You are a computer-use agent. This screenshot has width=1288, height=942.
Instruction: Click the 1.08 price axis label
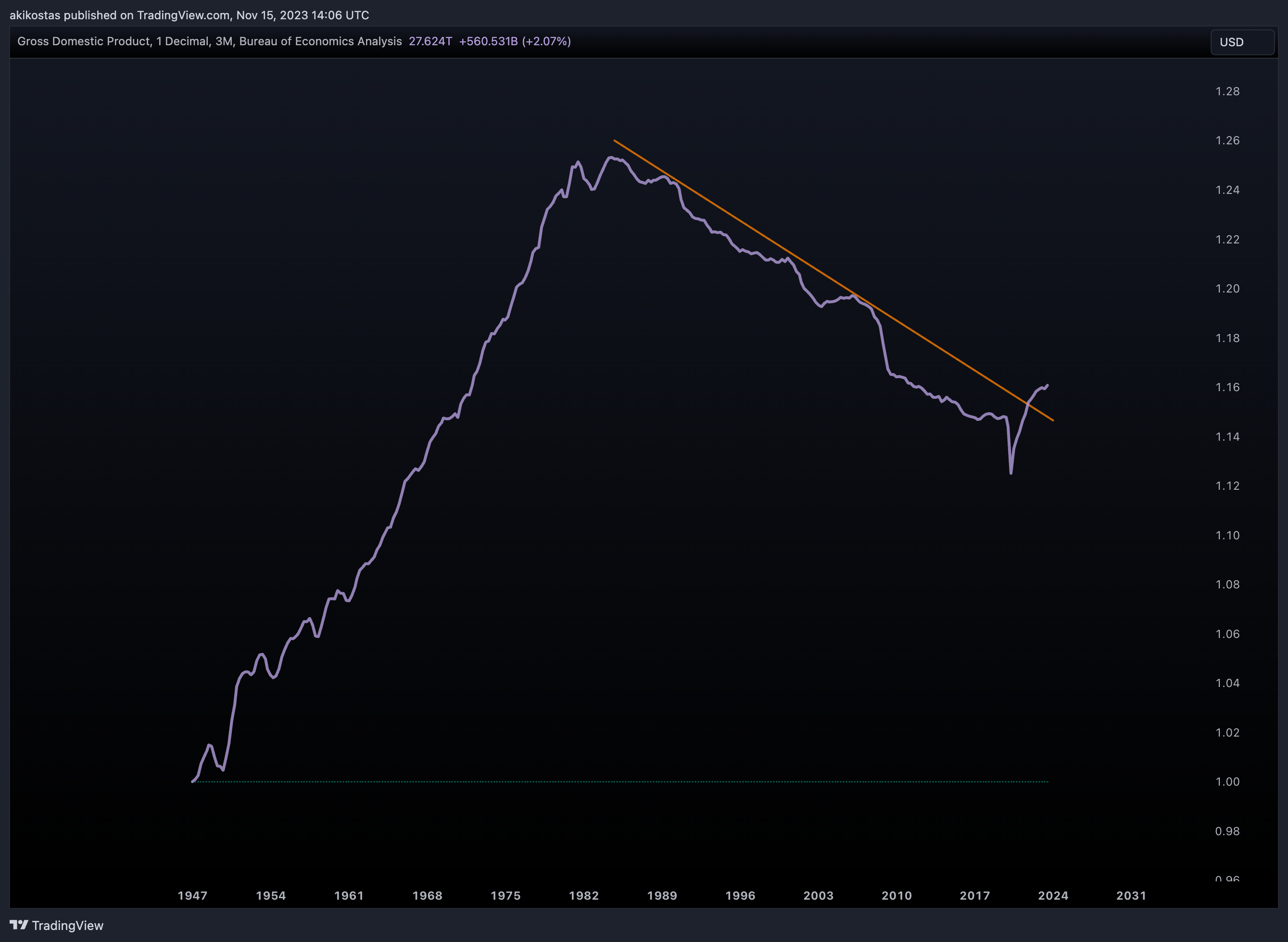tap(1227, 585)
